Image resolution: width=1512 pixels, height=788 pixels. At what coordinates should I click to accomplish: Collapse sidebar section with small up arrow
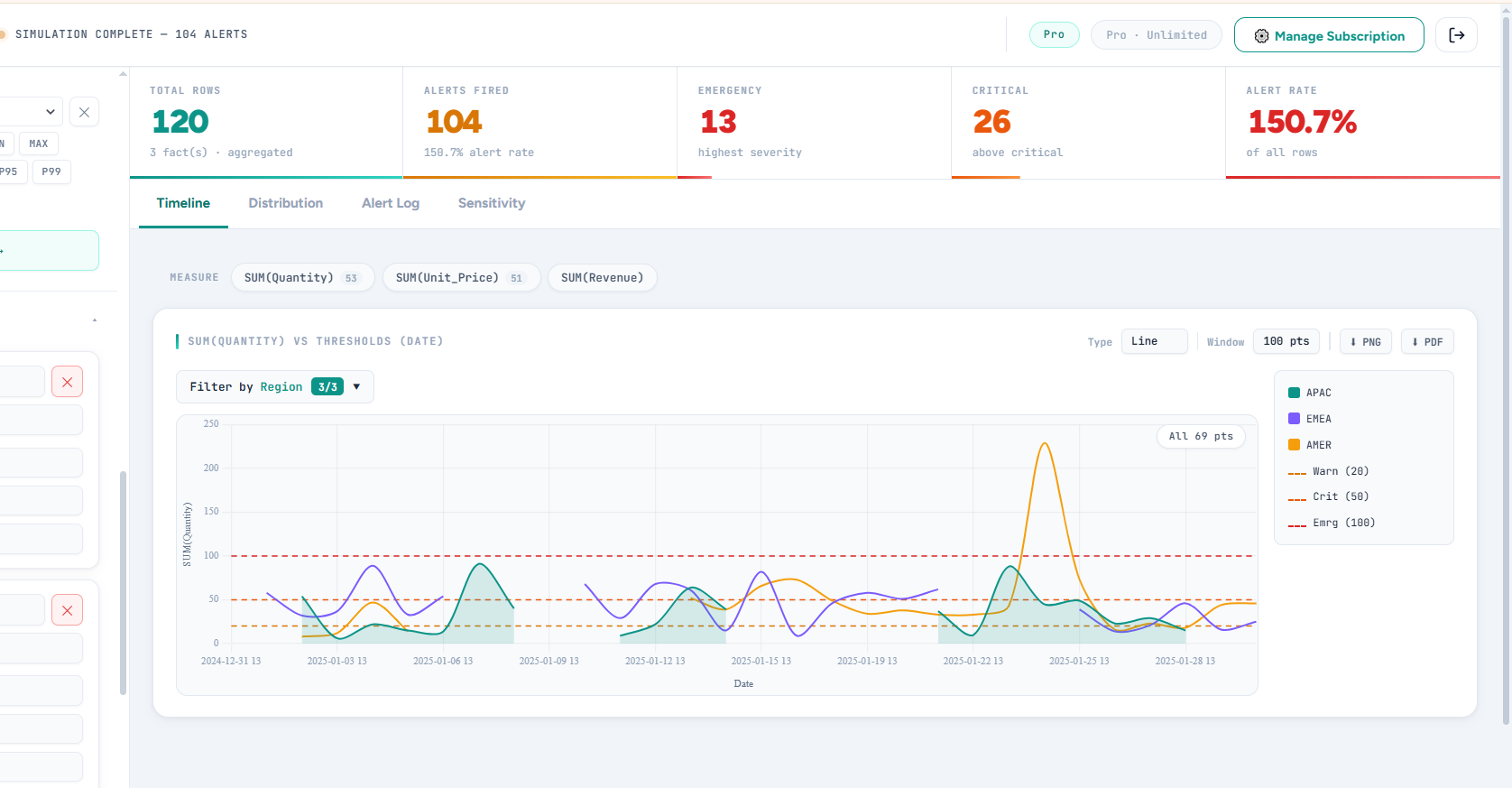pyautogui.click(x=95, y=320)
